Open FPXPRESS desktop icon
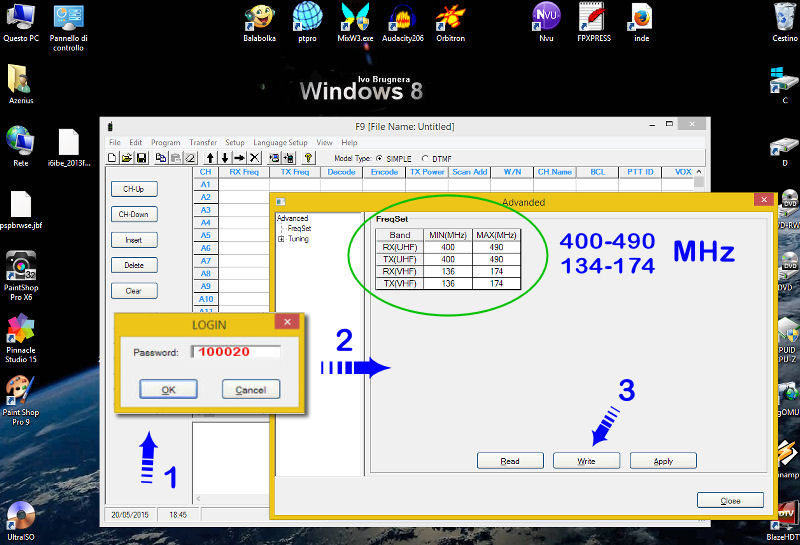 coord(594,23)
